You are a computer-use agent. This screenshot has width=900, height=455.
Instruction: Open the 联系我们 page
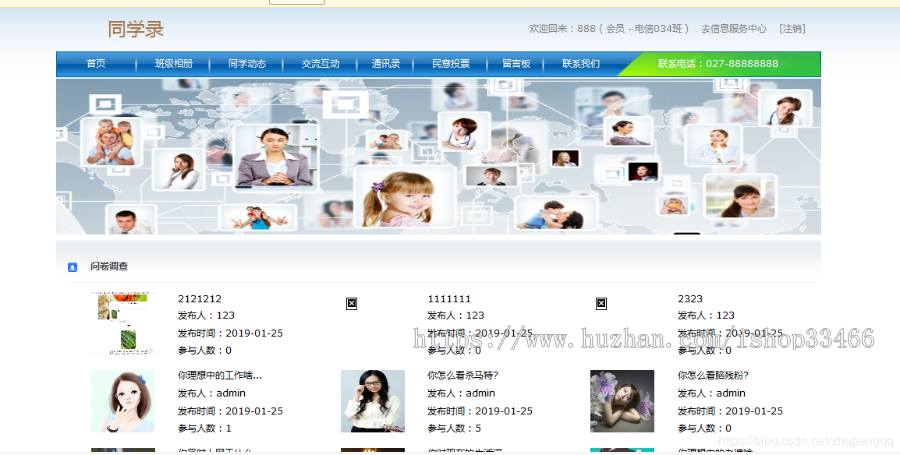pos(581,64)
